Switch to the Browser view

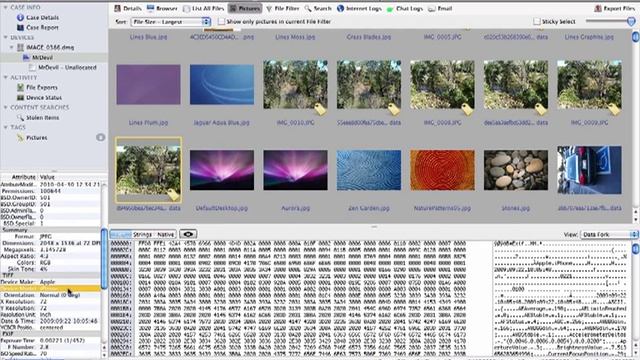(162, 8)
